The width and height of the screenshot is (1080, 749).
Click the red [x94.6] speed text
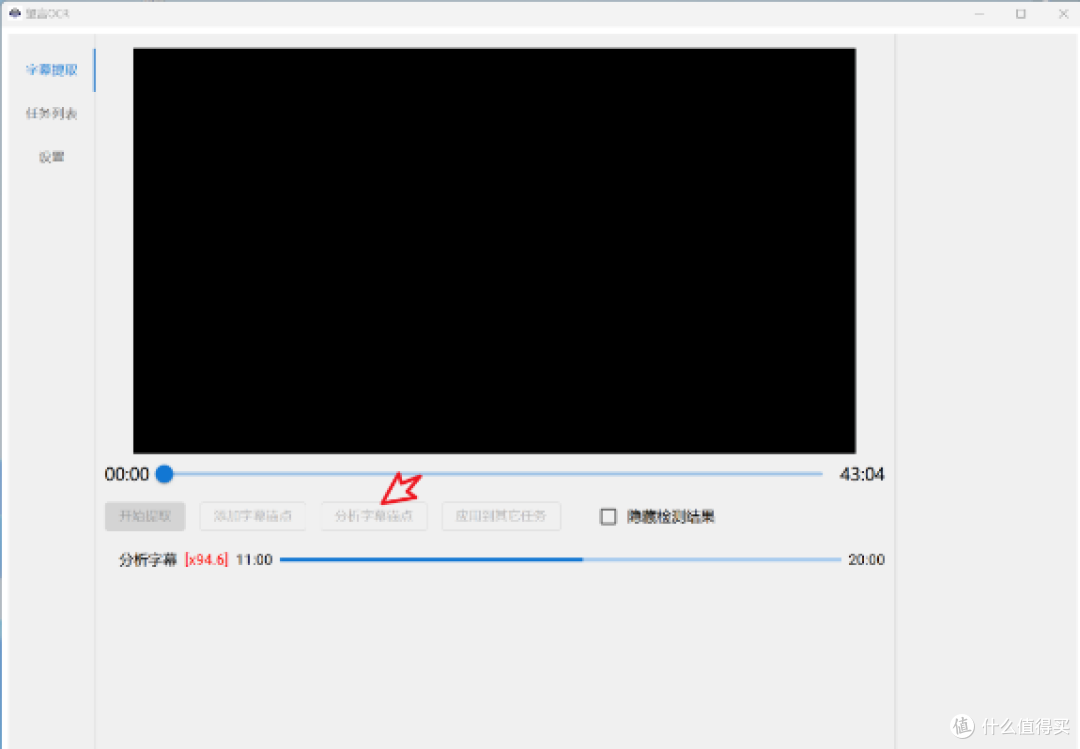pyautogui.click(x=207, y=560)
